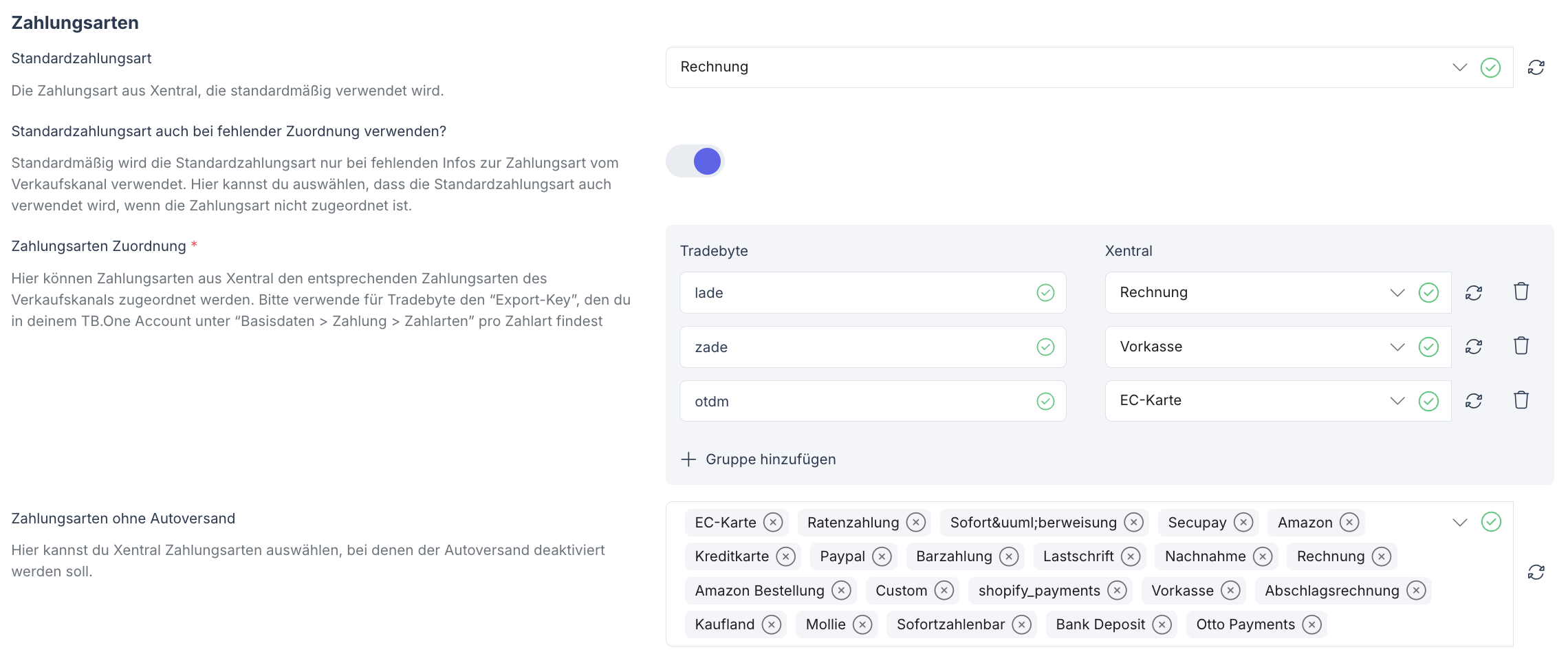1568x663 pixels.
Task: Open the Vorkasse dropdown in the mapping
Action: click(x=1397, y=346)
